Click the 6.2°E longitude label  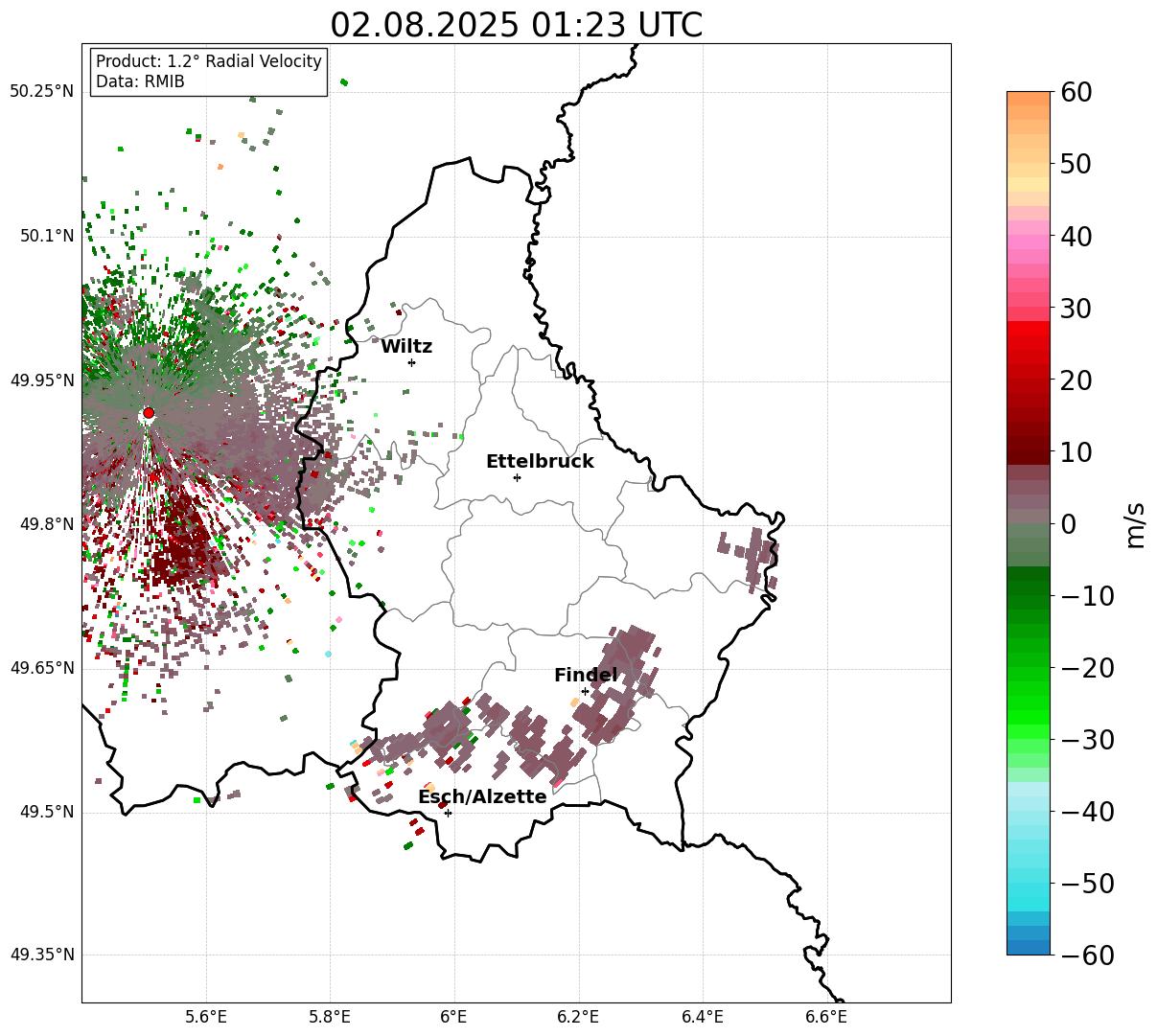pyautogui.click(x=578, y=1017)
